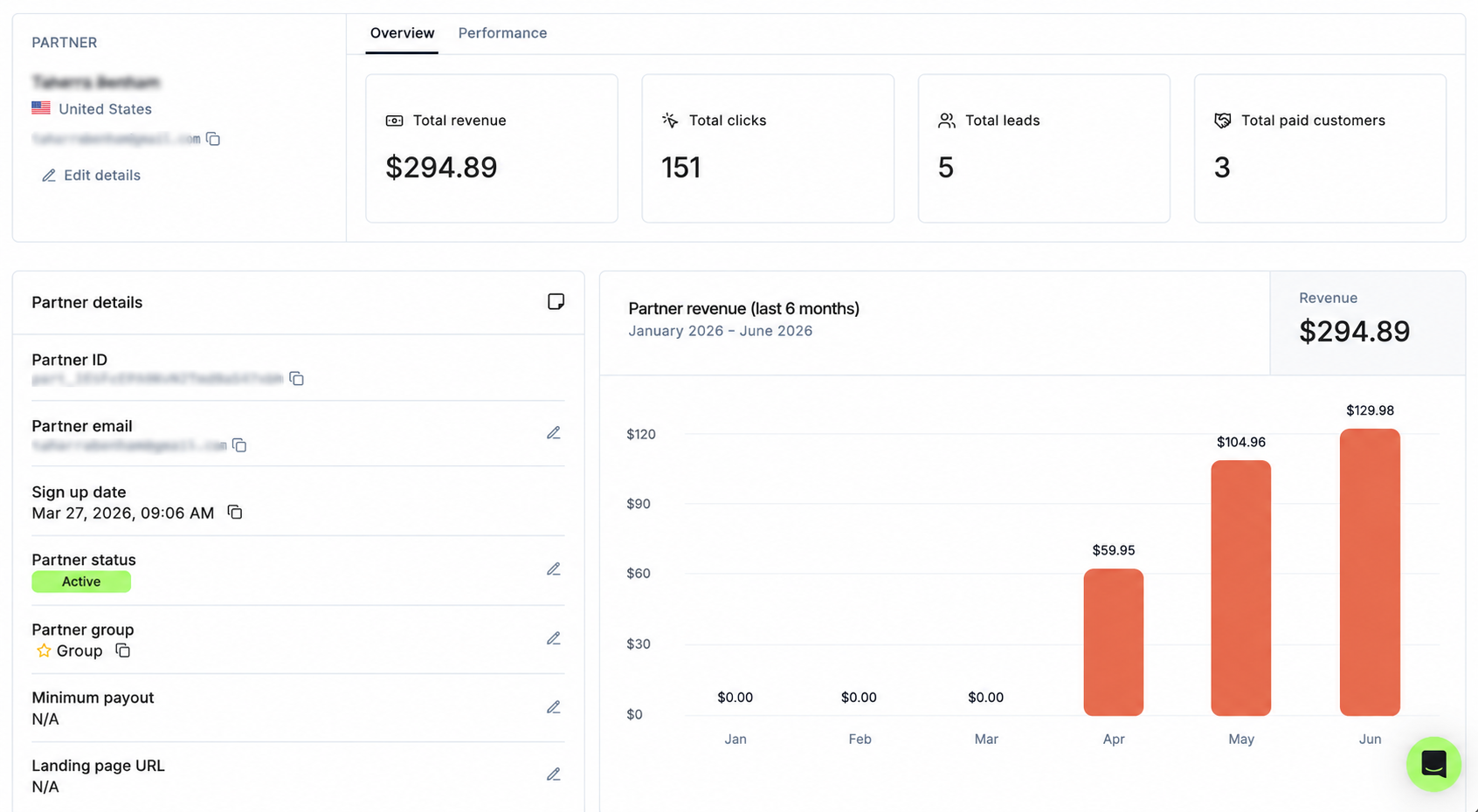Screen dimensions: 1478x812
Task: Edit the Partner group
Action: [x=553, y=638]
